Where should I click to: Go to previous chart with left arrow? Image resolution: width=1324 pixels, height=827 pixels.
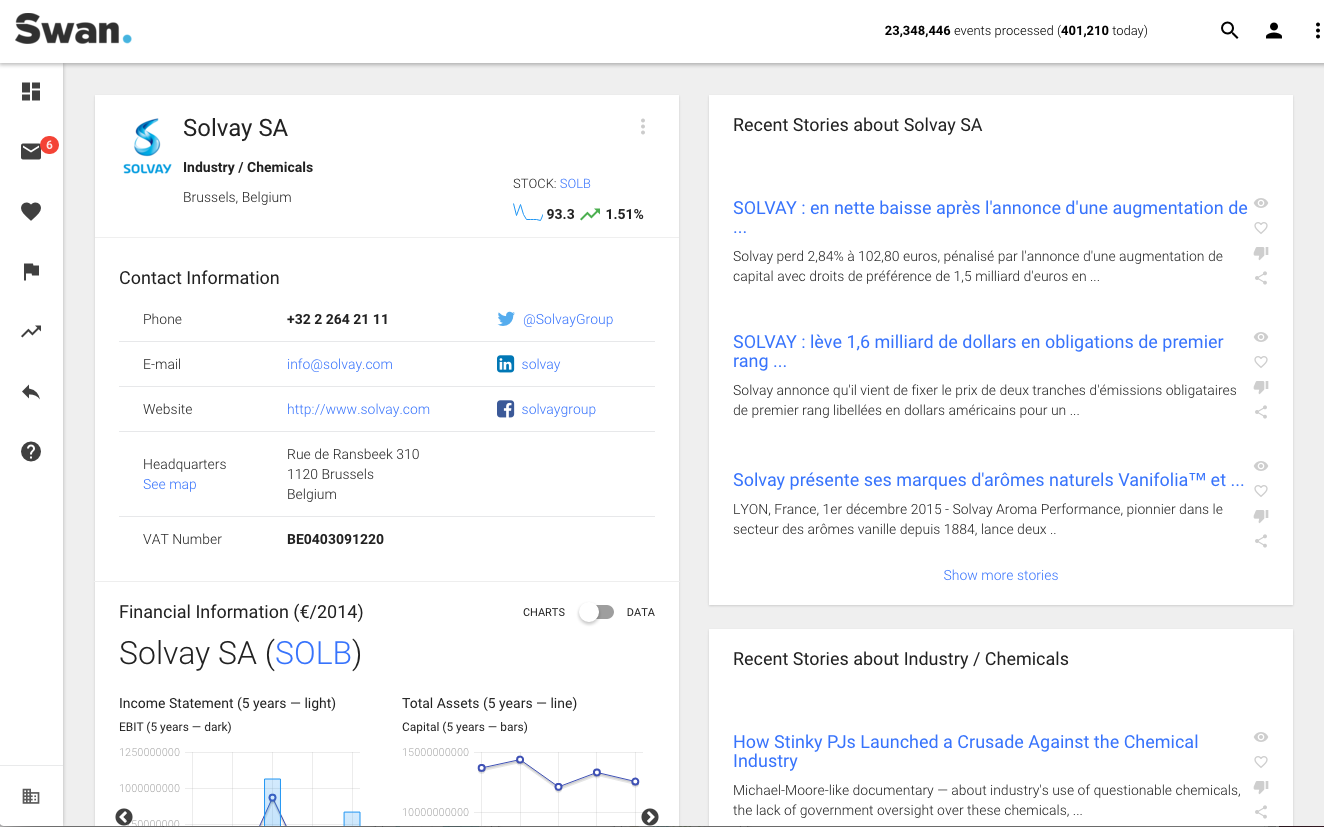(x=124, y=817)
